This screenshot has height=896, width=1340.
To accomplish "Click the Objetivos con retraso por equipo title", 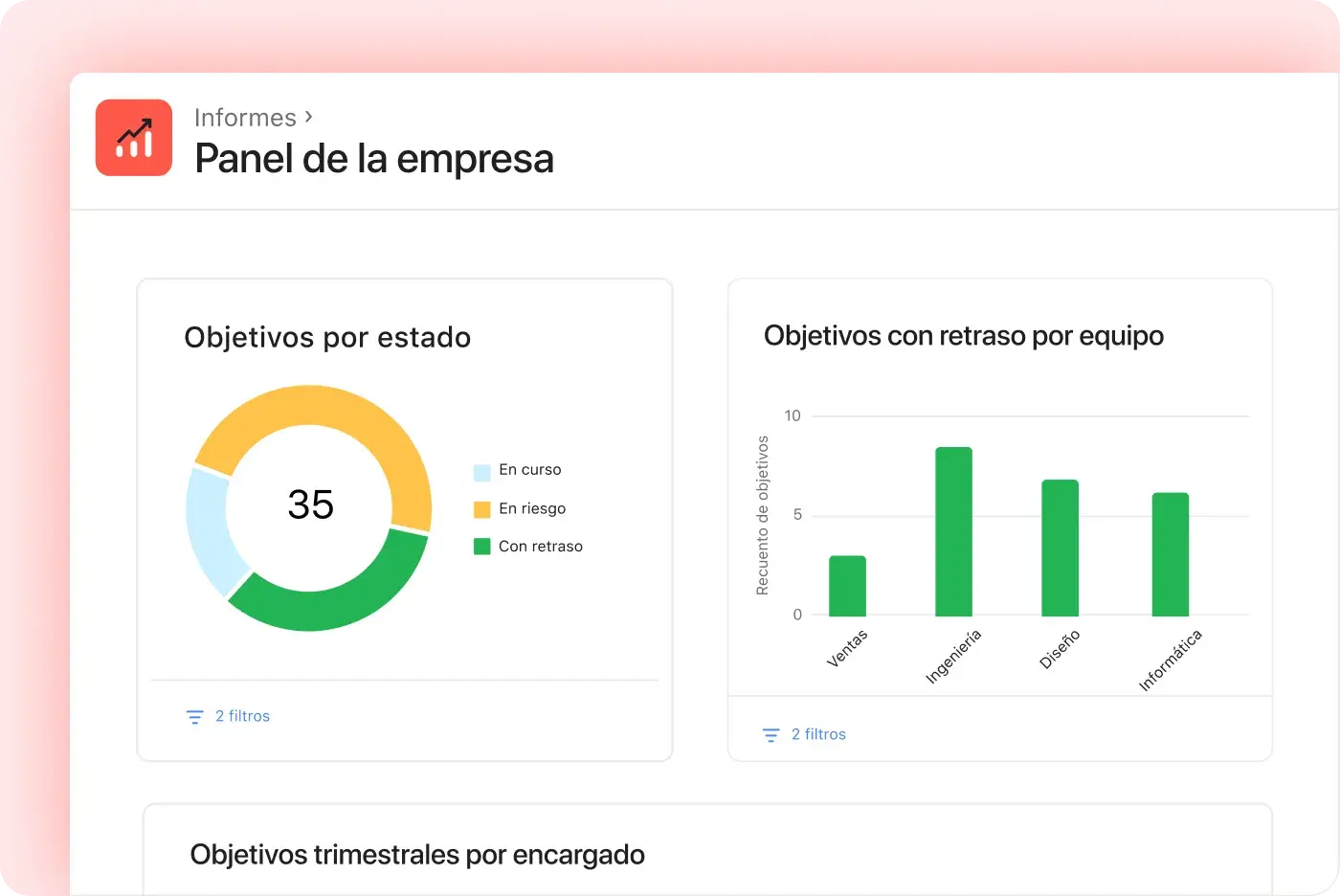I will pos(964,336).
